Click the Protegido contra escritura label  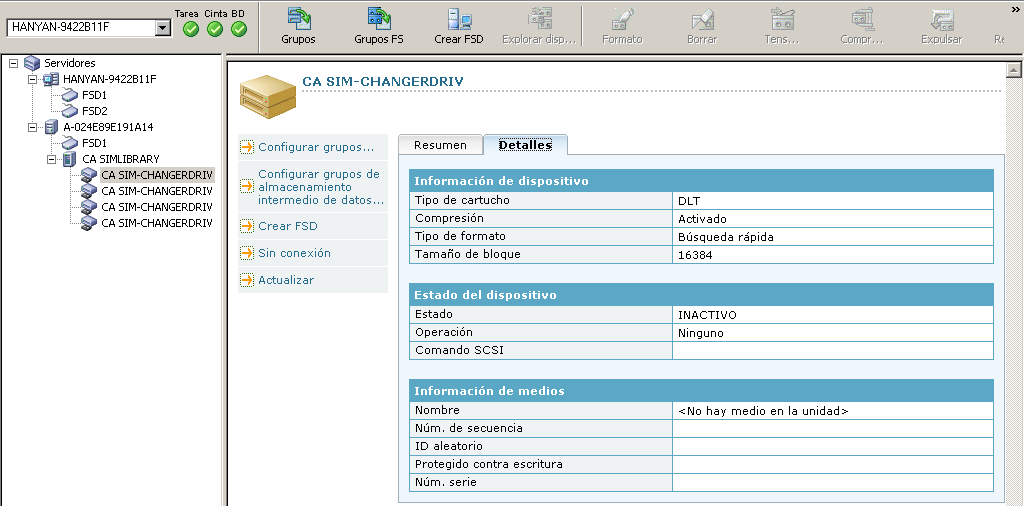488,464
